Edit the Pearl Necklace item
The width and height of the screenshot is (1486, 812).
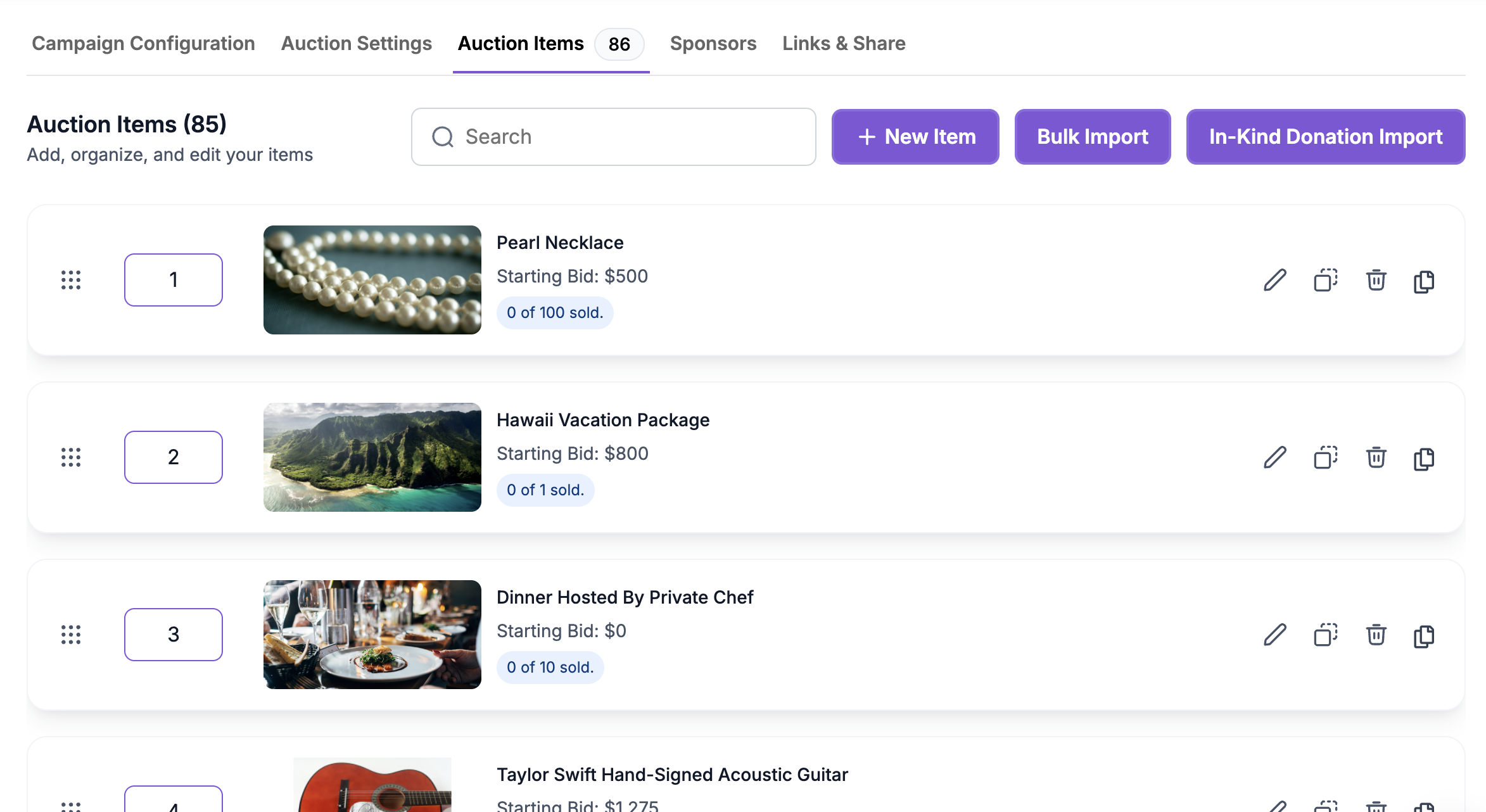tap(1275, 280)
